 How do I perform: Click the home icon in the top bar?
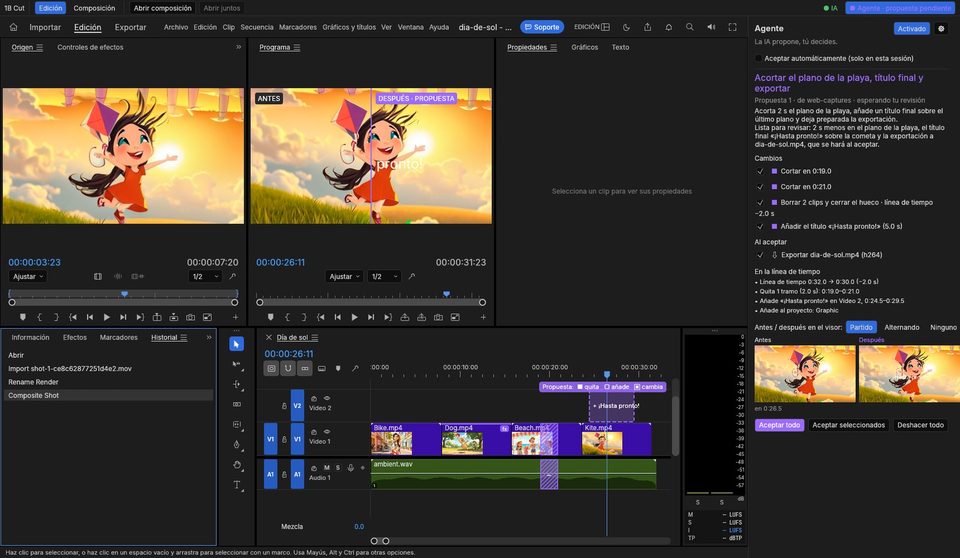click(13, 27)
